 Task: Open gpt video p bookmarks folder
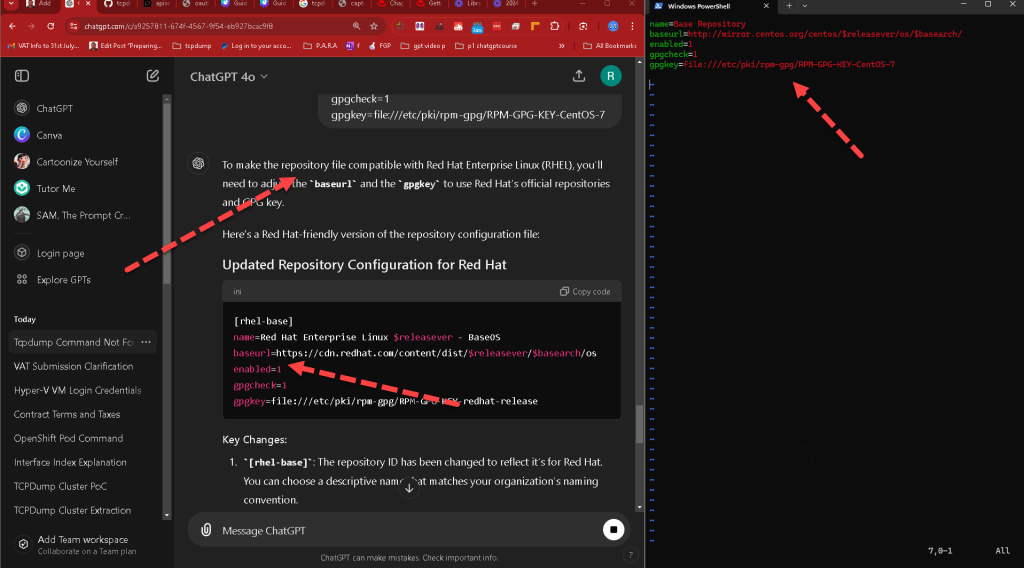423,46
